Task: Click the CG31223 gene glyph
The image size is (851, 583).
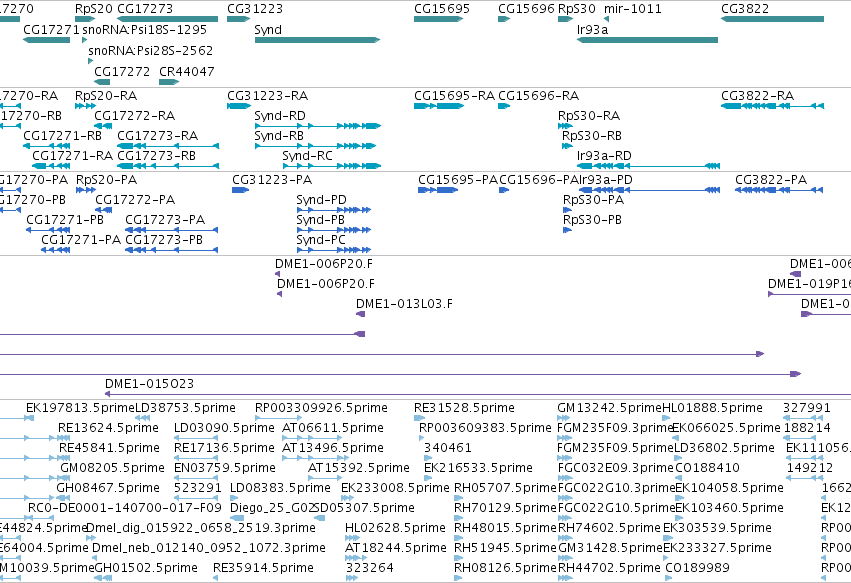Action: point(238,19)
